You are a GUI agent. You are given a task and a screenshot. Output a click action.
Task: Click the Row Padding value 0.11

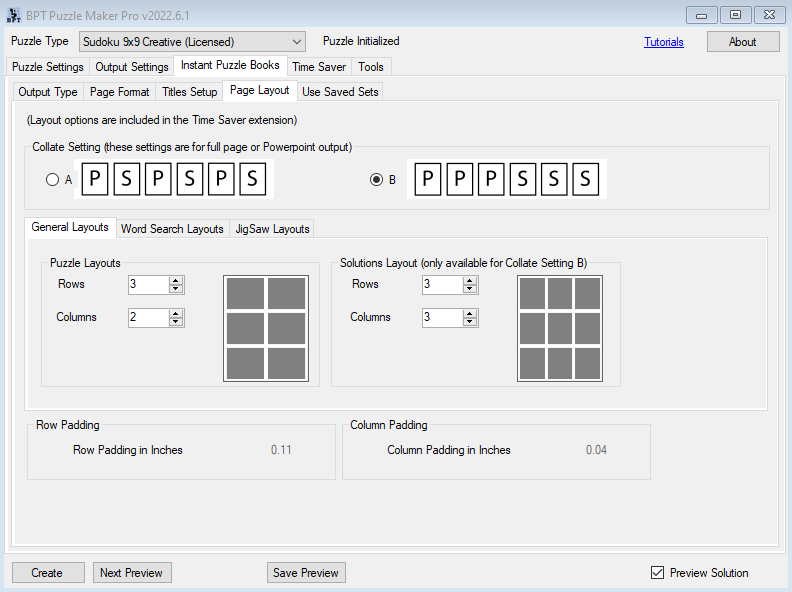pyautogui.click(x=281, y=450)
